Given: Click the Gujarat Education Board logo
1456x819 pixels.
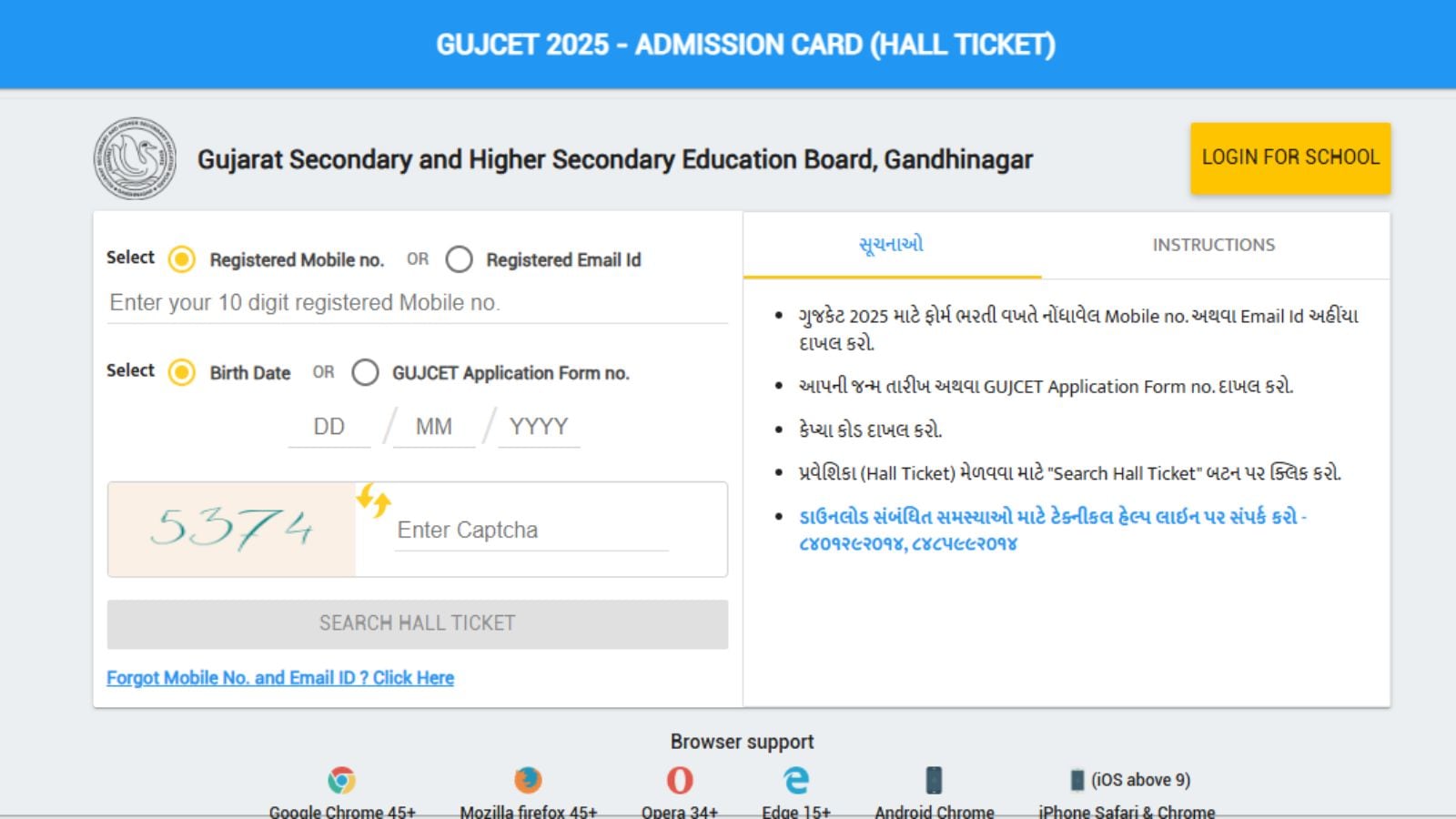Looking at the screenshot, I should (136, 158).
